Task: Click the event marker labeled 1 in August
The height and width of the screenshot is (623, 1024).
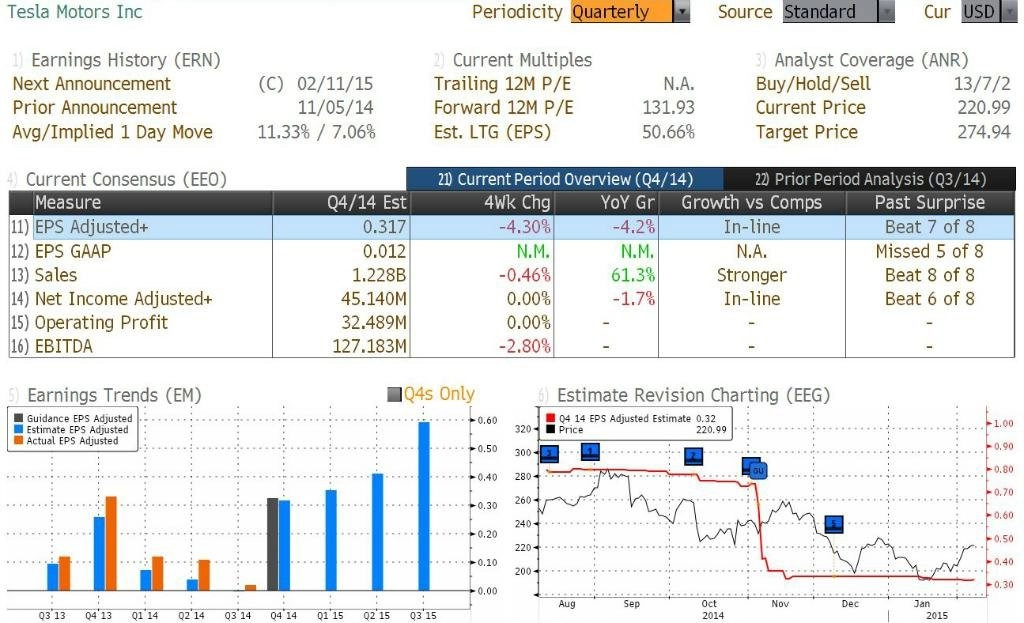Action: [x=590, y=452]
